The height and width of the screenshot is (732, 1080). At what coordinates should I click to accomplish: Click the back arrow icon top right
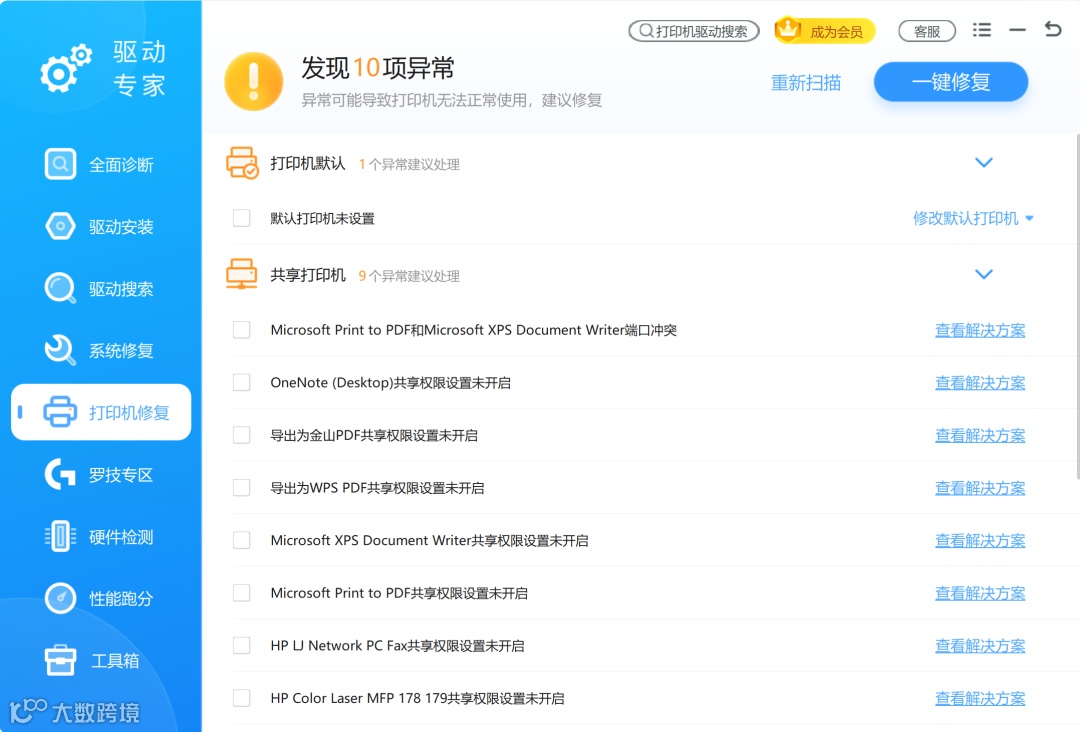(x=1052, y=29)
